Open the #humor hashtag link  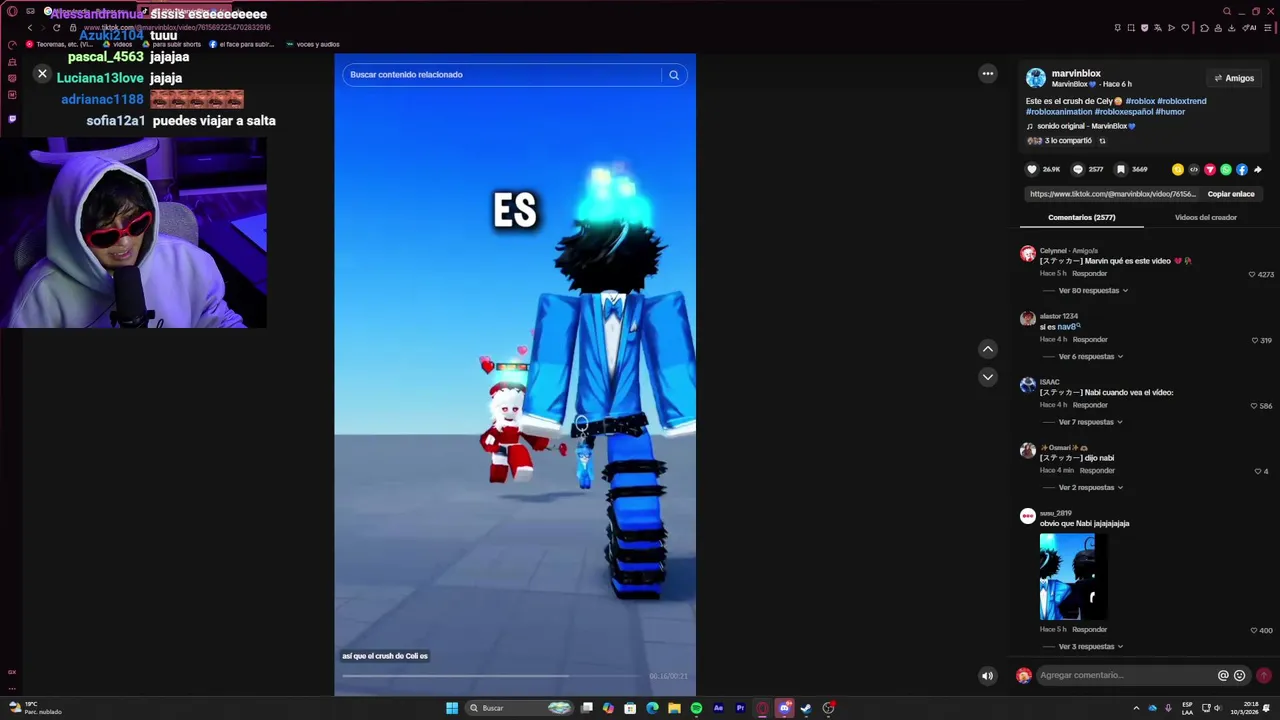point(1170,112)
